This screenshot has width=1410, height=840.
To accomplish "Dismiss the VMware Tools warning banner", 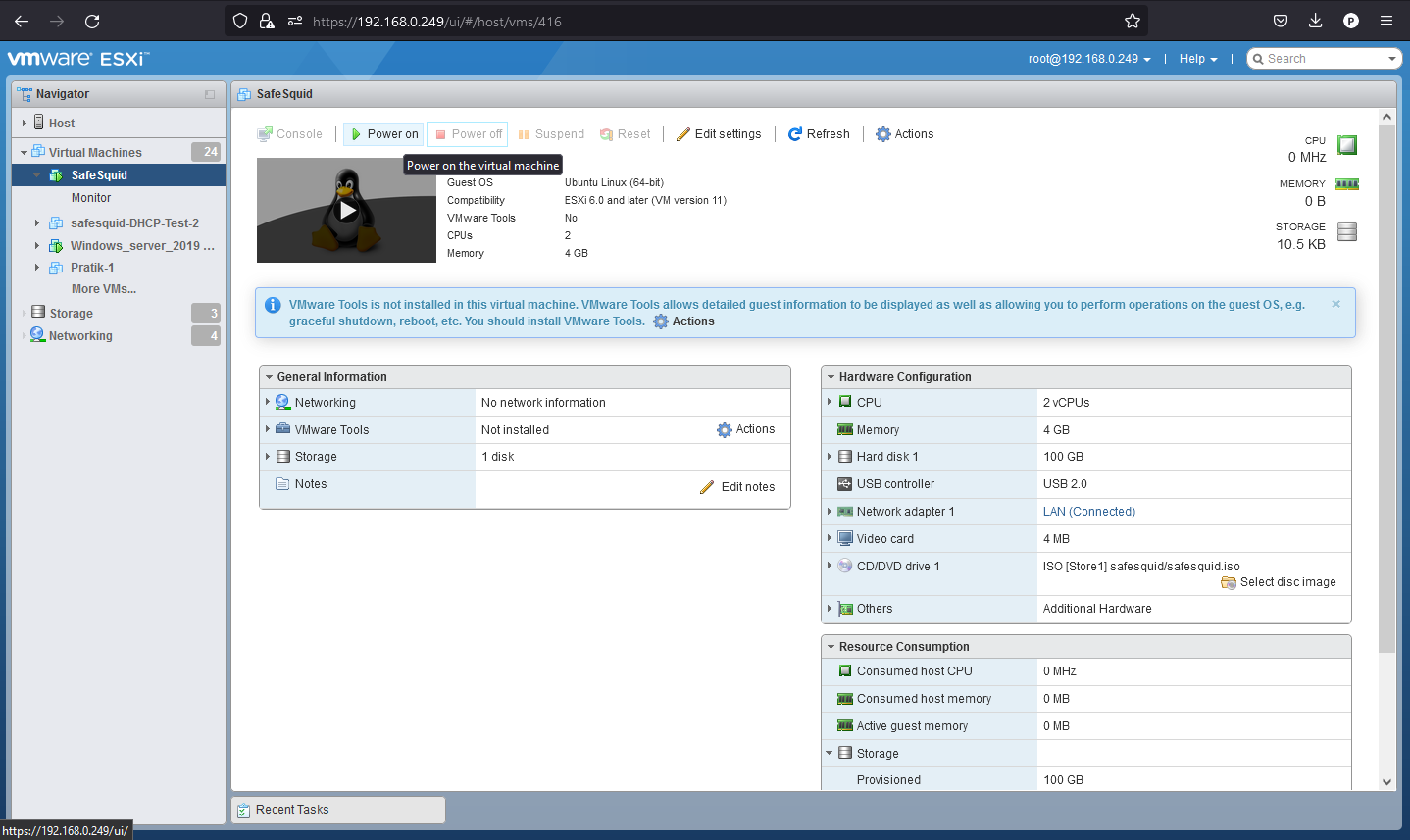I will click(1335, 304).
